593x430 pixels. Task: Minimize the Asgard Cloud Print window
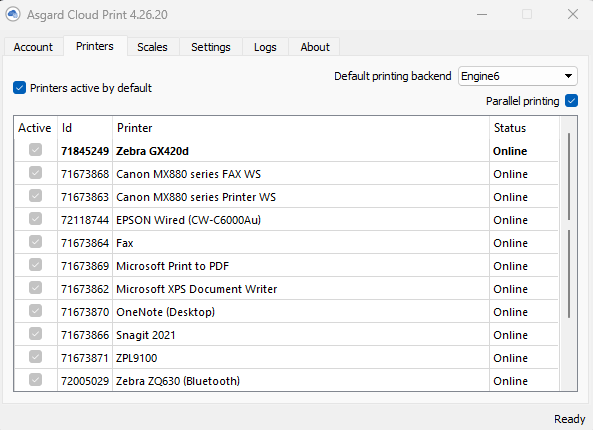(482, 14)
